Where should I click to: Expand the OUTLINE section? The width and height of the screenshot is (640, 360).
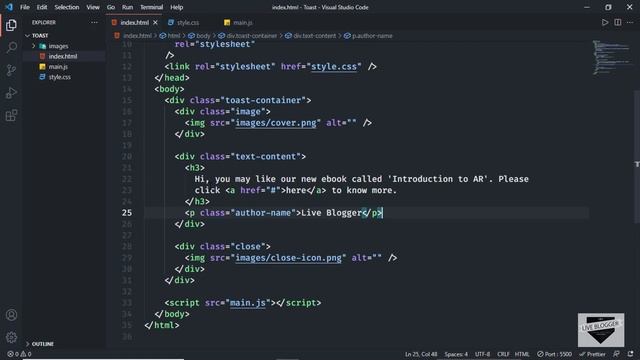click(42, 344)
